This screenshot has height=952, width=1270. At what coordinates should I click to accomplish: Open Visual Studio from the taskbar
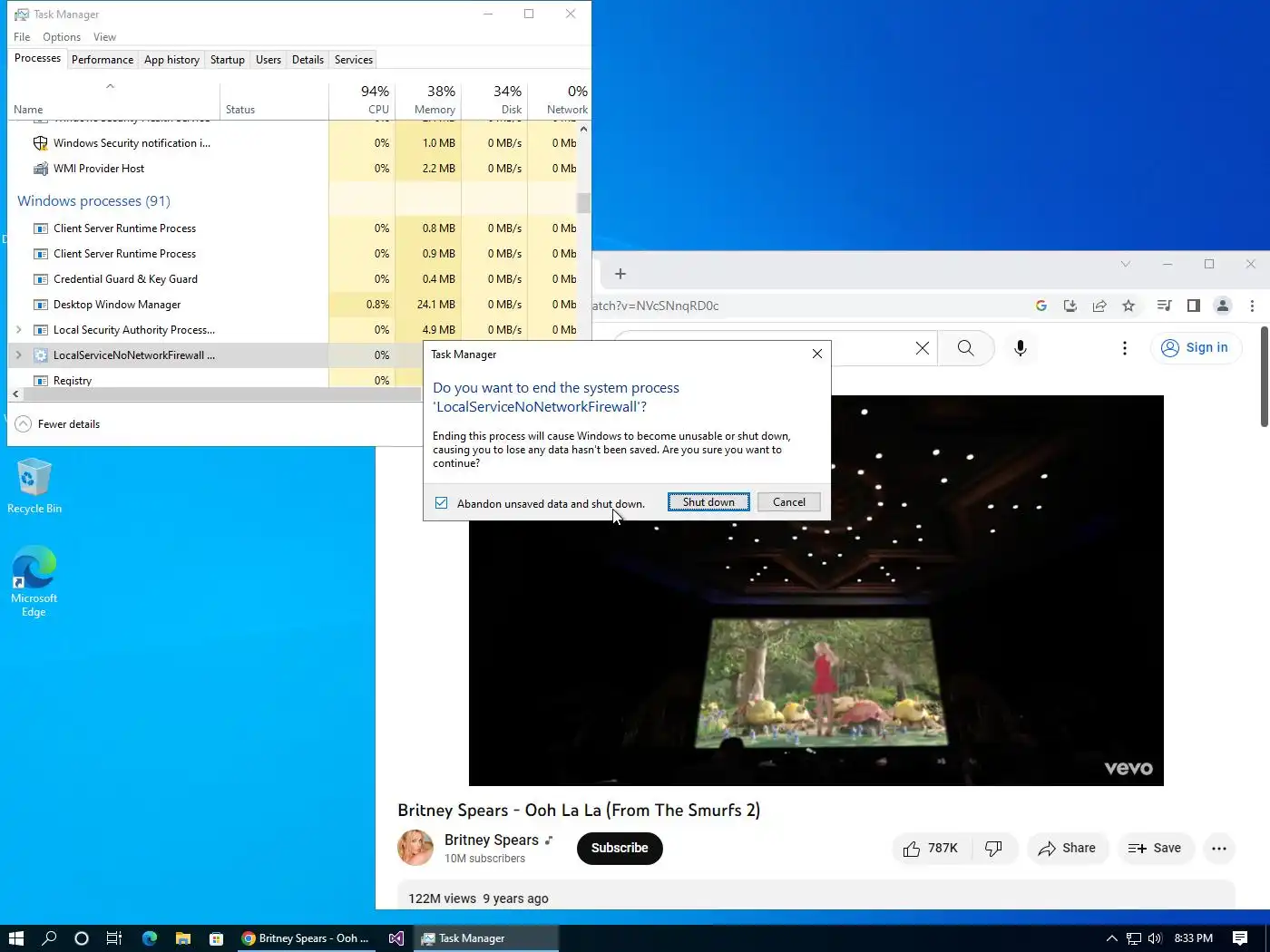click(396, 938)
